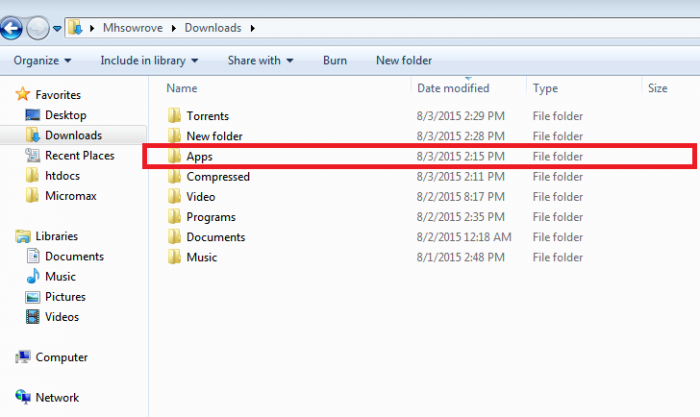Click the Libraries icon in navigation pane
Screen dimensions: 700x417
point(23,236)
